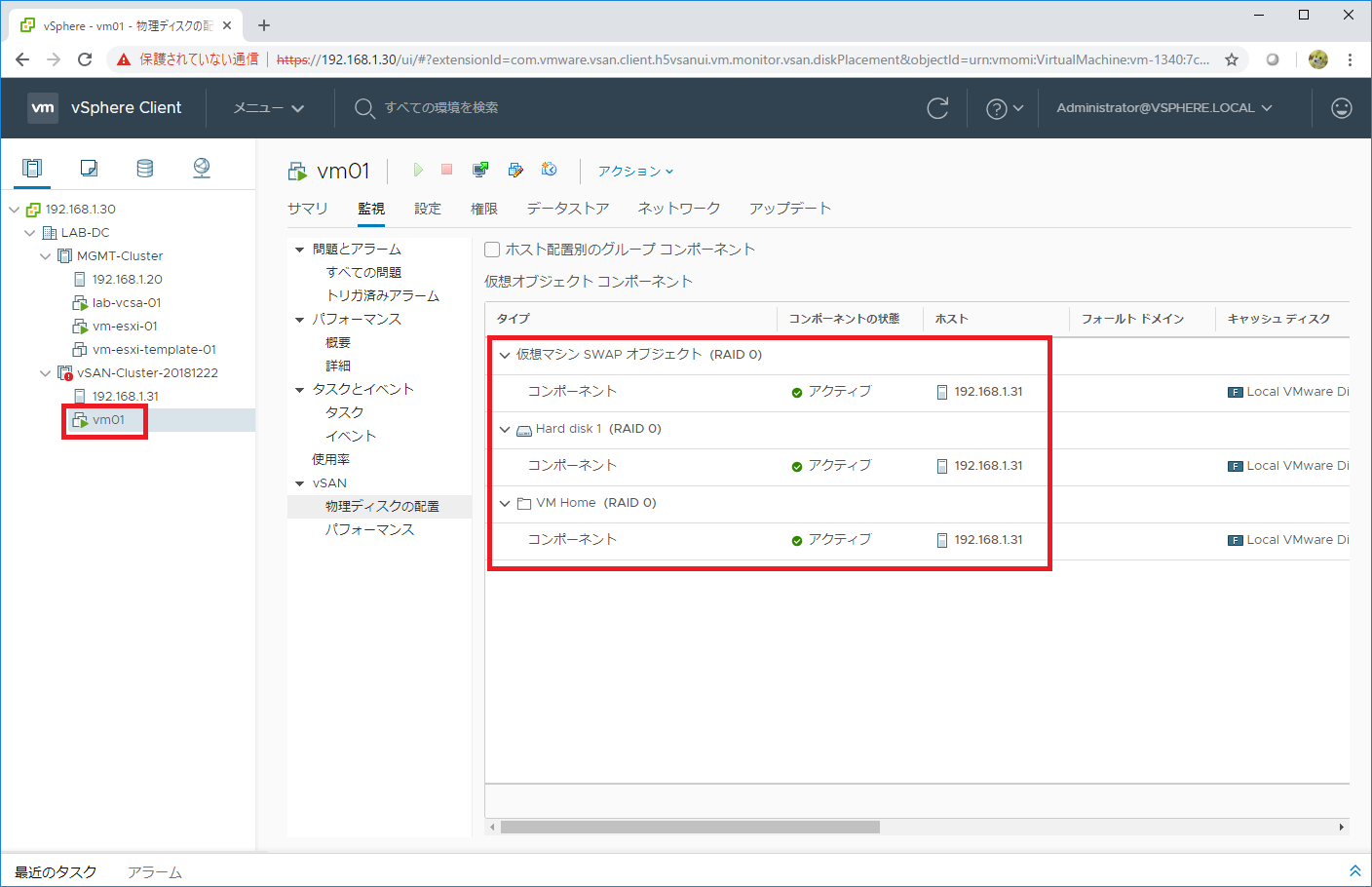Click the smiley feedback icon
This screenshot has height=887, width=1372.
[x=1342, y=108]
